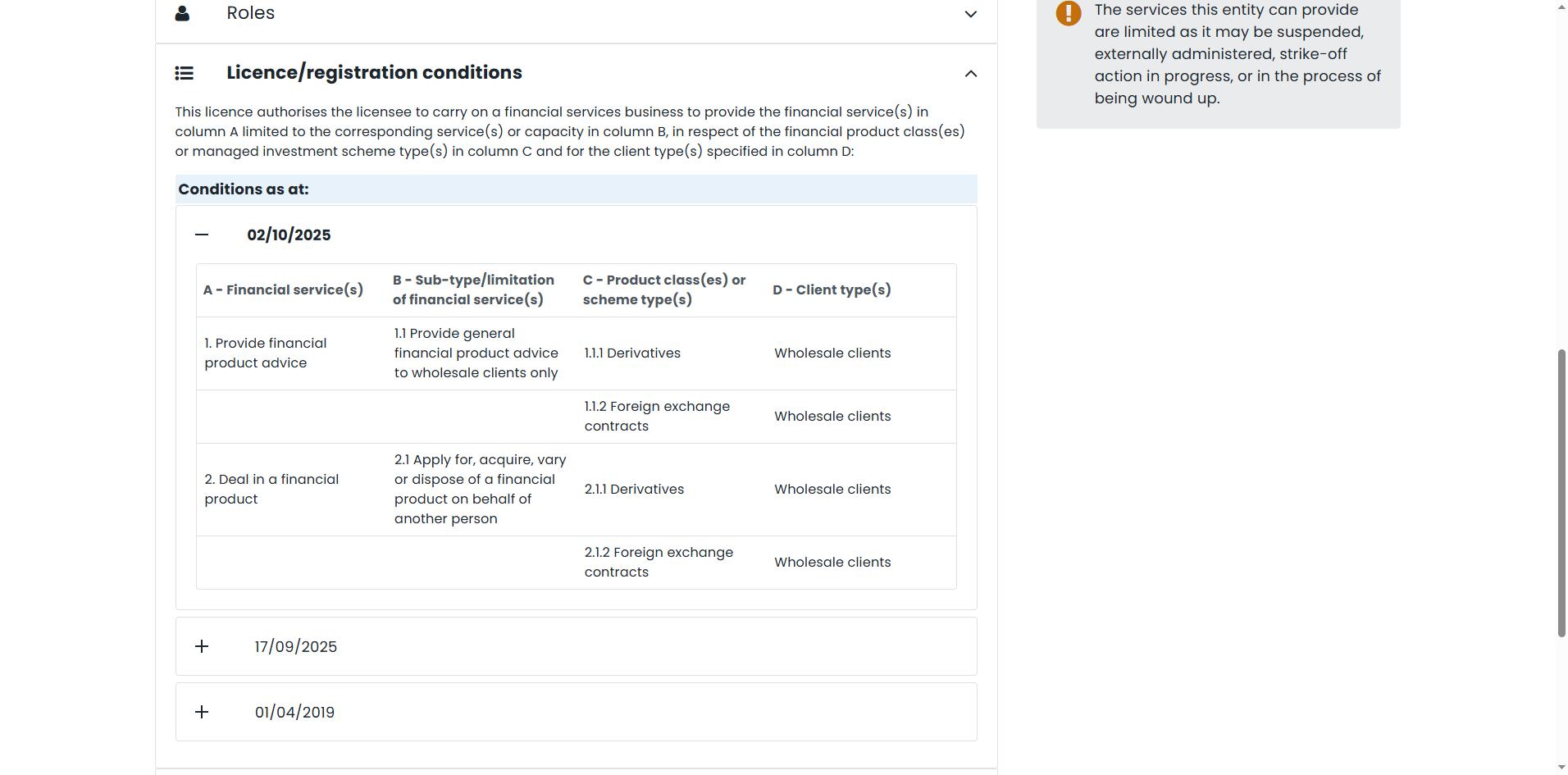1568x775 pixels.
Task: Expand 17/09/2025 conditions with plus icon
Action: [x=202, y=647]
